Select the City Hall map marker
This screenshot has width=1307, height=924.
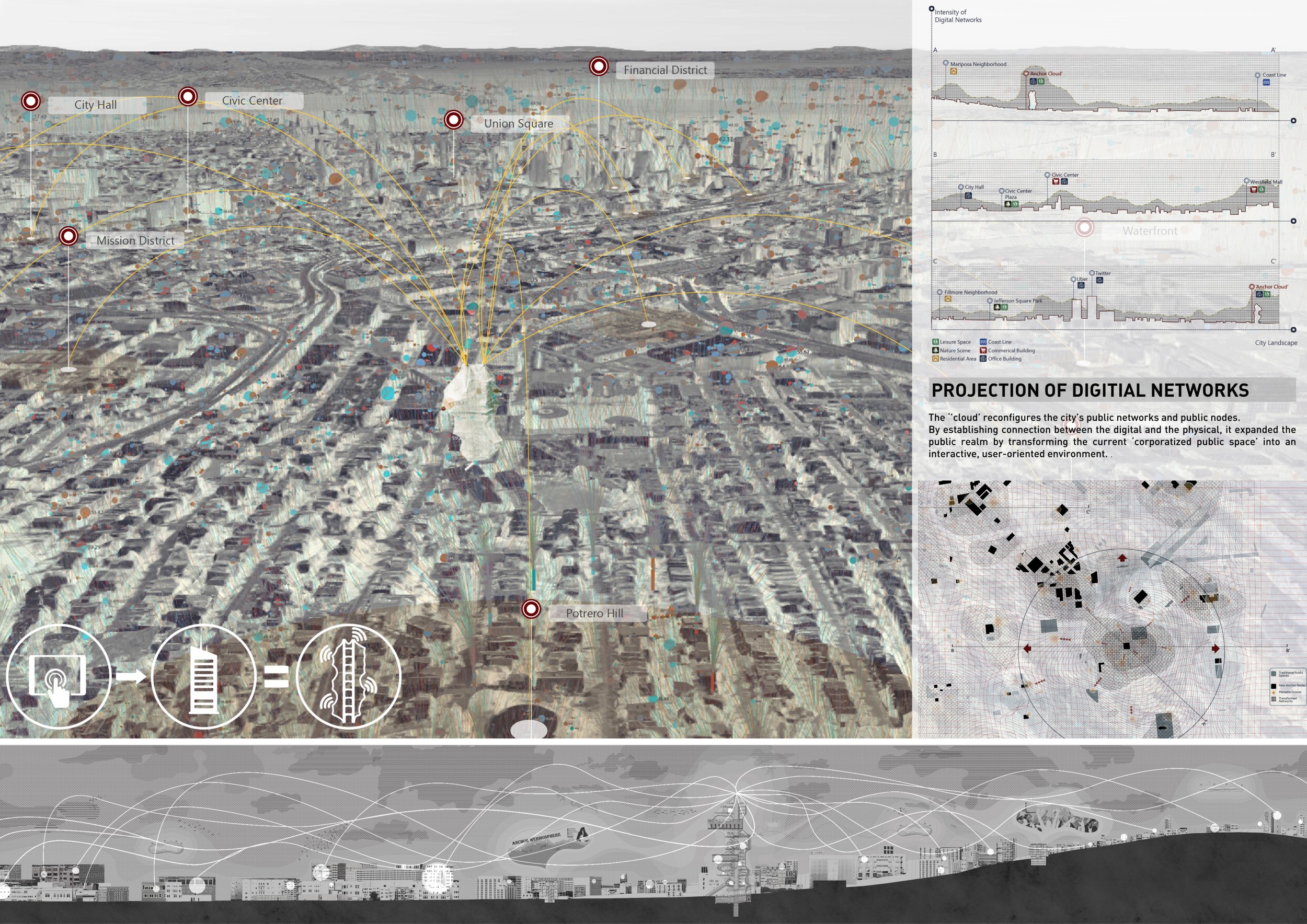31,101
